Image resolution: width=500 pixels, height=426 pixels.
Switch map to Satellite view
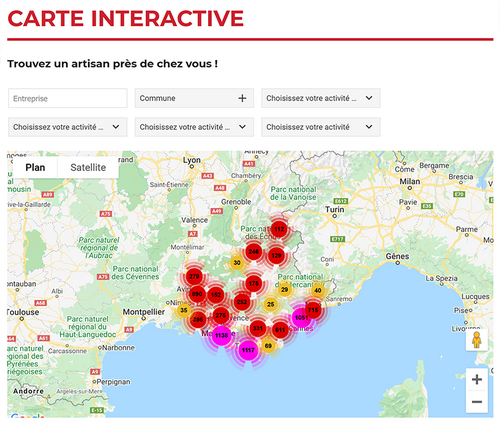(x=88, y=168)
